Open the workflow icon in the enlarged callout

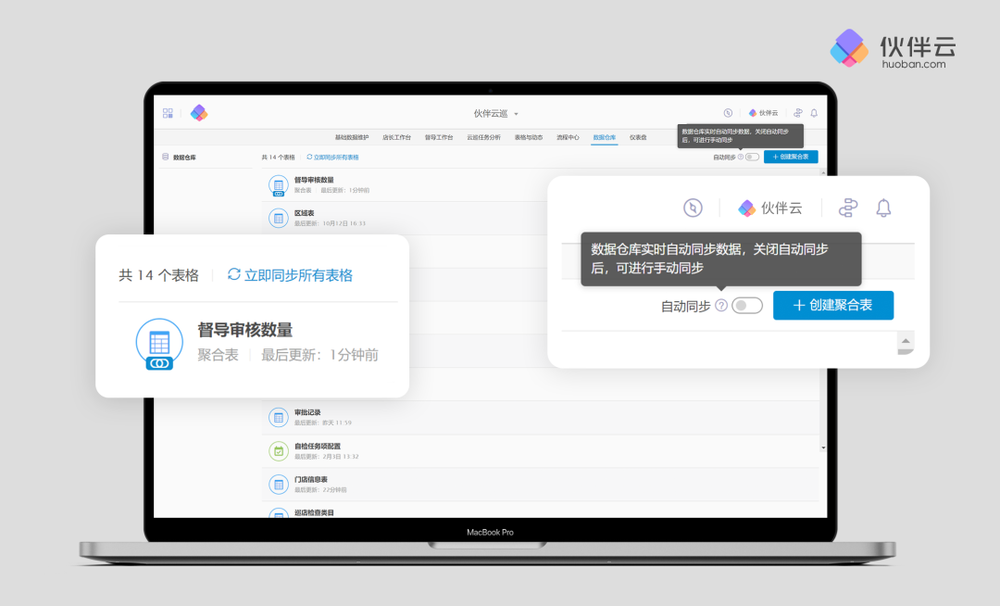(x=847, y=208)
